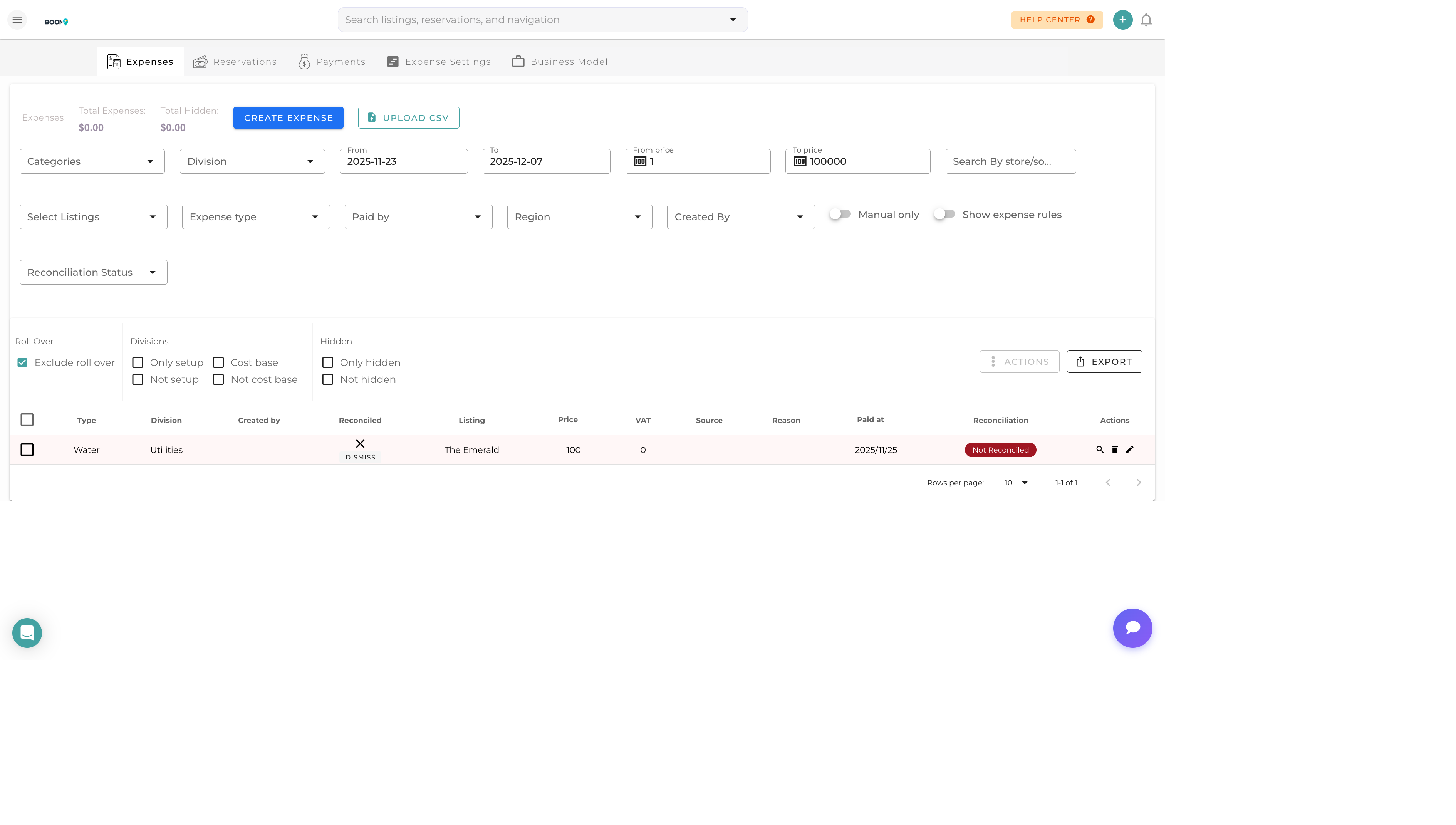Click the green plus quick-create button
The width and height of the screenshot is (1456, 825).
tap(1123, 19)
